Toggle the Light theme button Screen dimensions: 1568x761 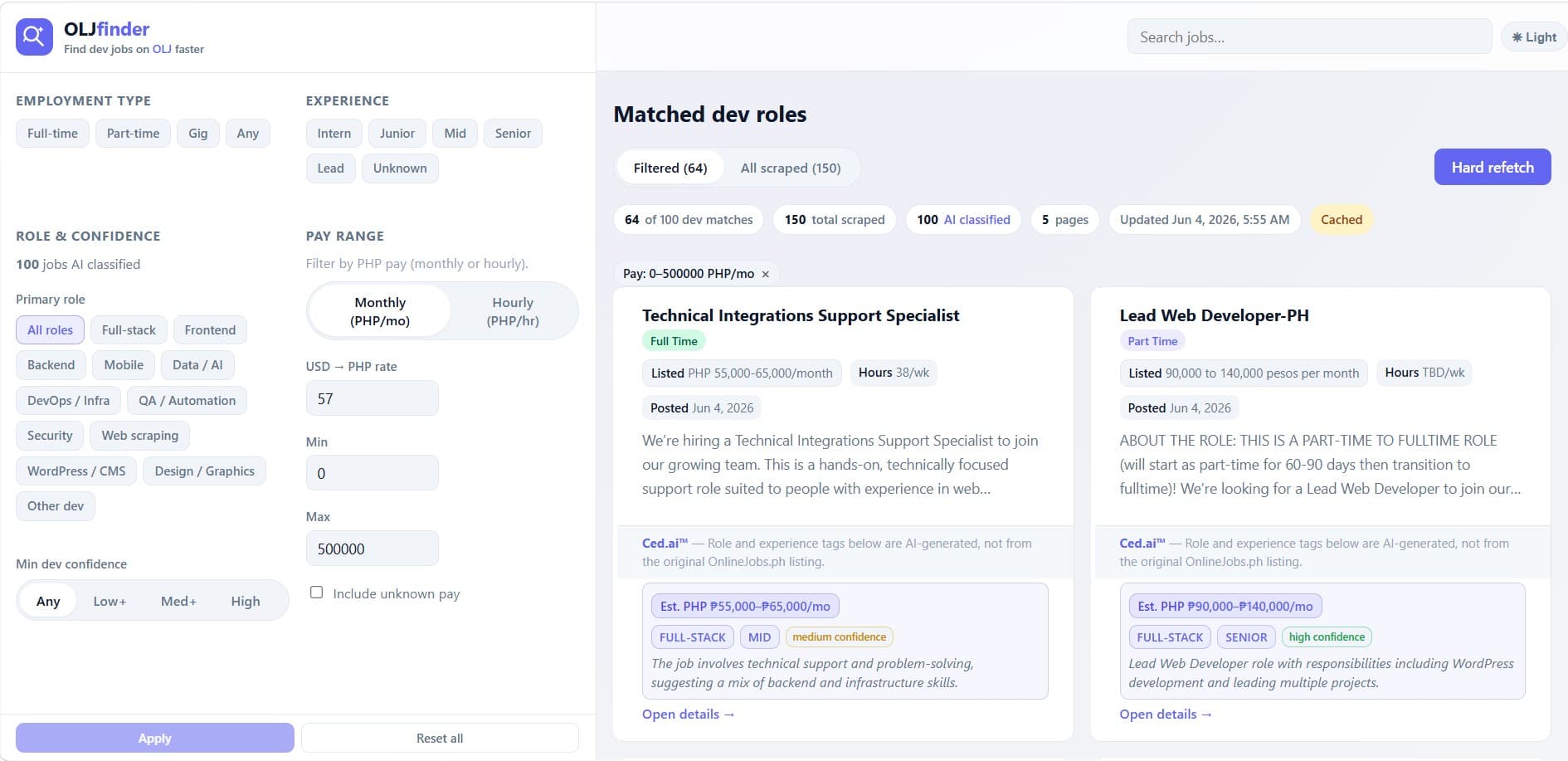[1533, 37]
